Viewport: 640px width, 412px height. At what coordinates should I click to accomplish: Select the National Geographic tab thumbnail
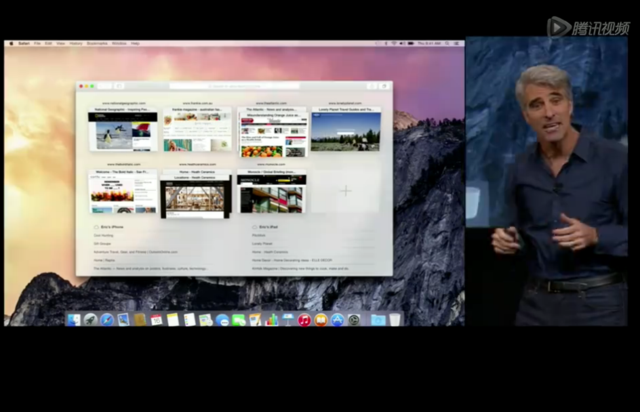pos(123,131)
